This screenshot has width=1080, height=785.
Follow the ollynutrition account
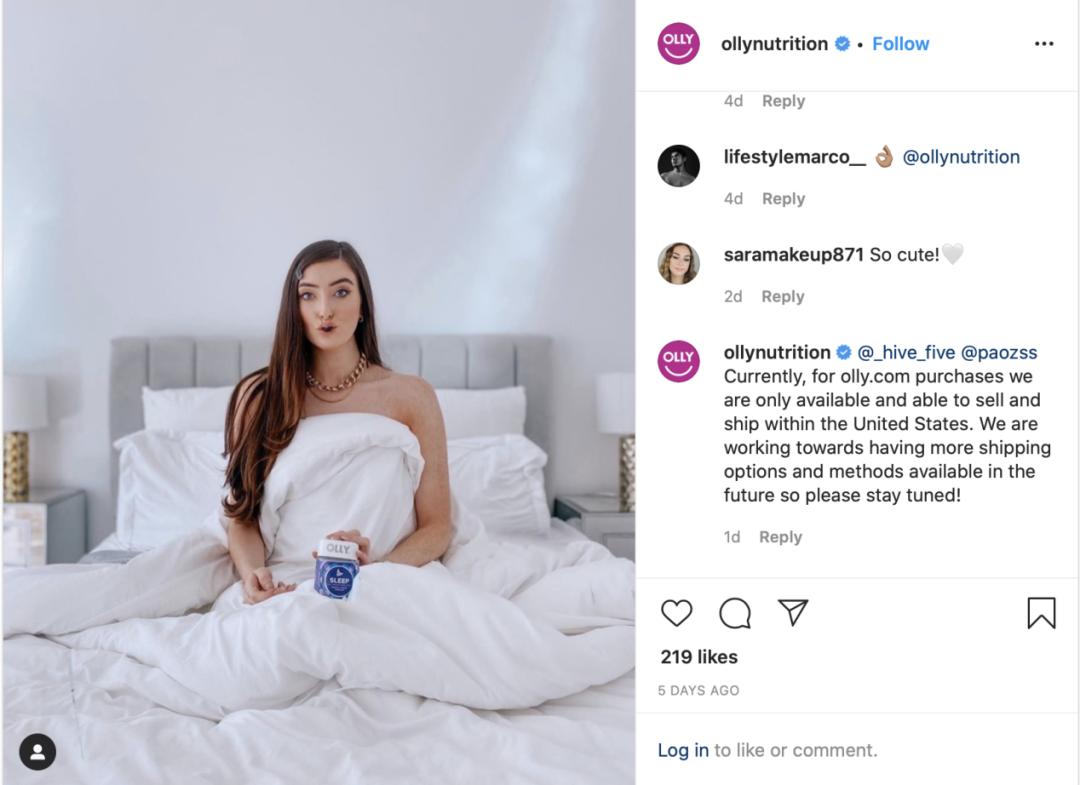point(900,43)
